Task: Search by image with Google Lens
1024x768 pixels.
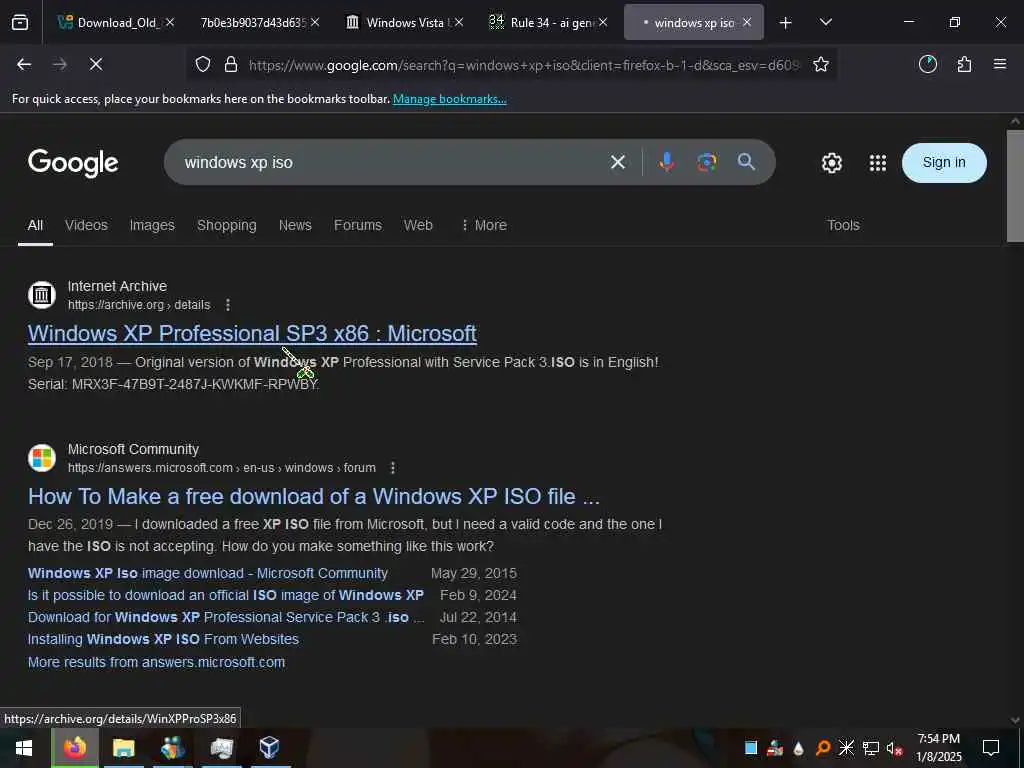Action: click(707, 162)
